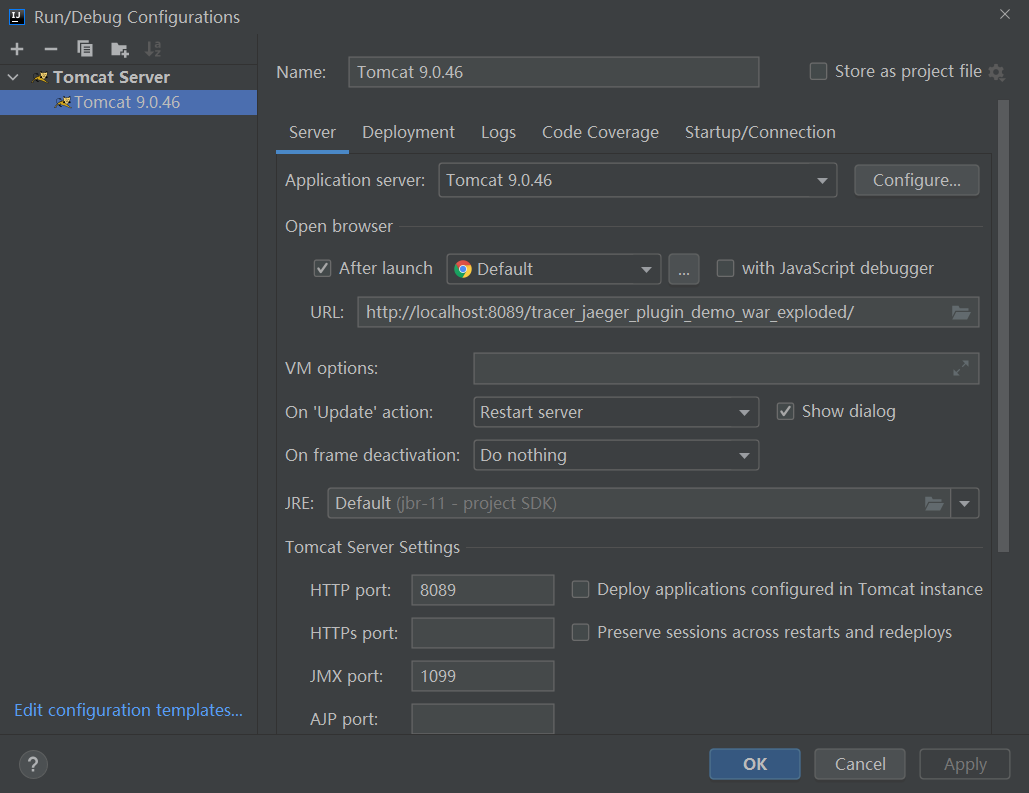Browse for JRE with folder icon
This screenshot has height=793, width=1029.
click(x=934, y=504)
